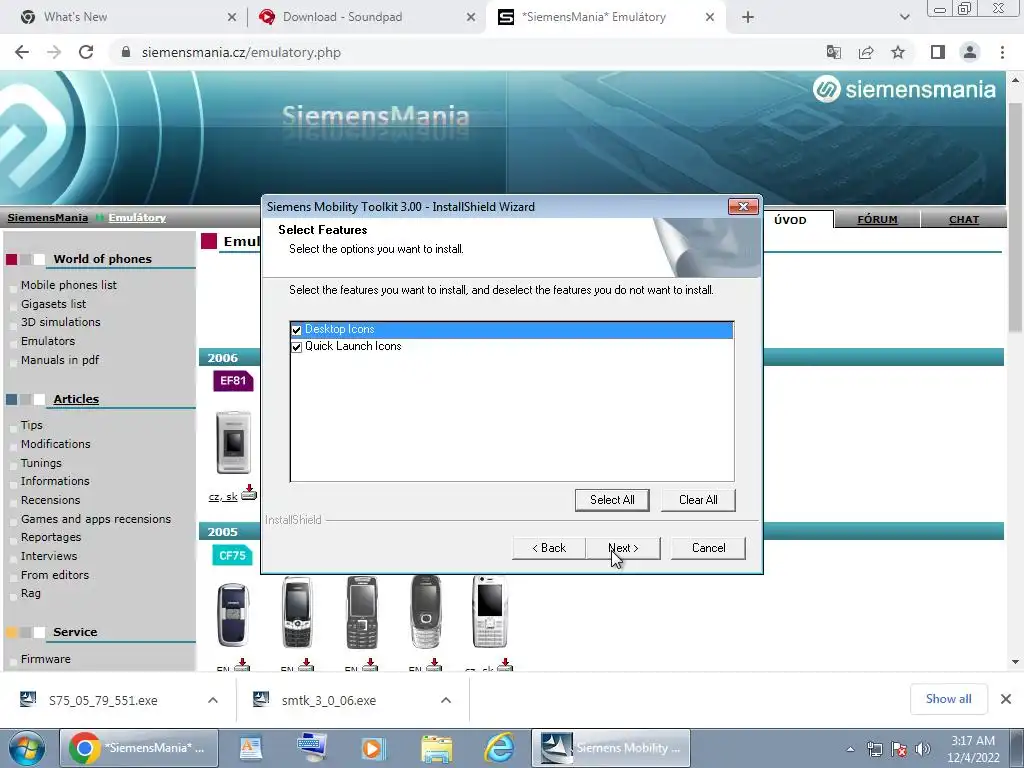The height and width of the screenshot is (768, 1024).
Task: Open the tab search dropdown arrow
Action: (x=904, y=17)
